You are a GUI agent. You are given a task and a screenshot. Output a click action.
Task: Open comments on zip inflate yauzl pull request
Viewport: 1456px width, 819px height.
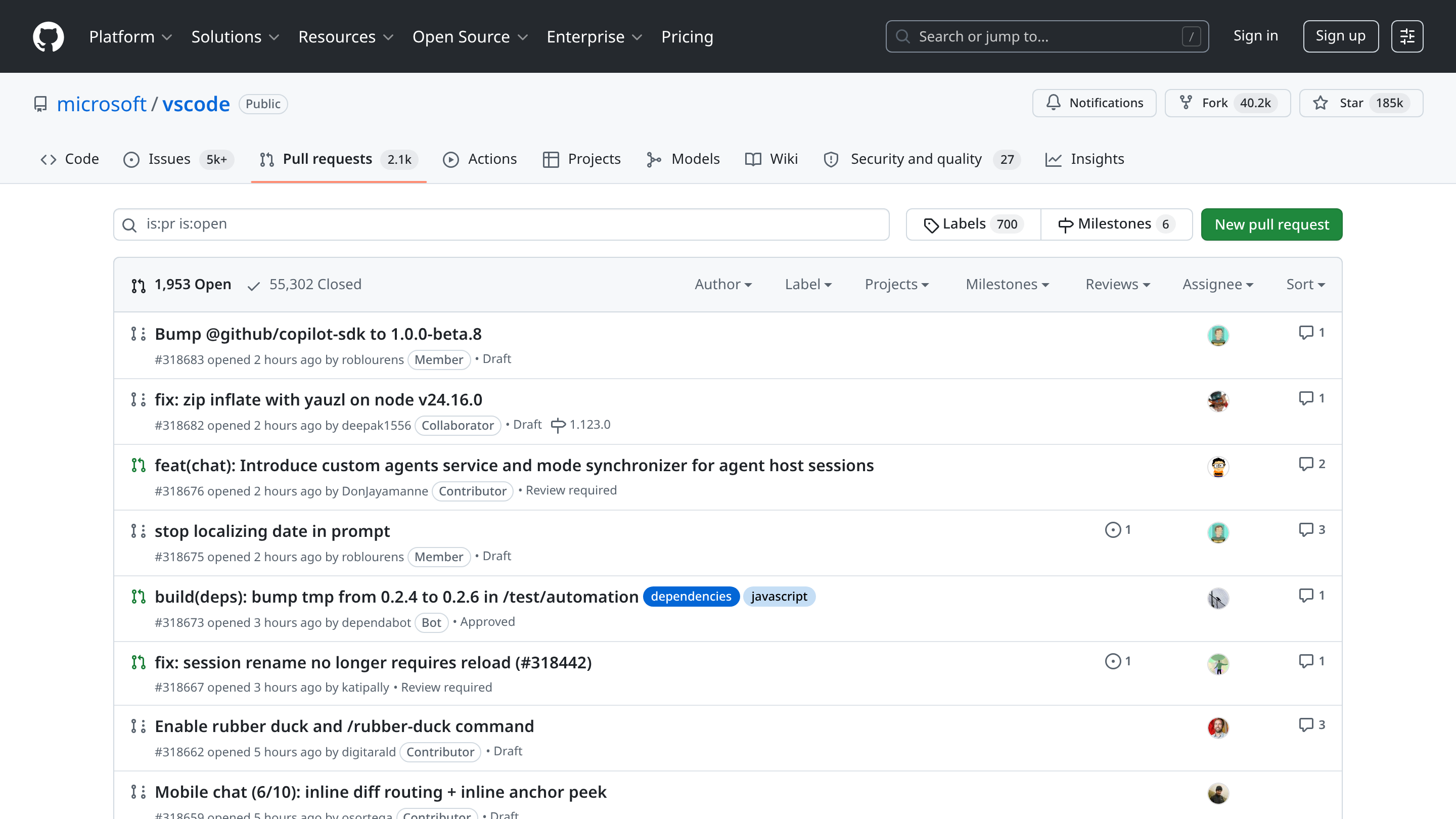(x=1311, y=398)
